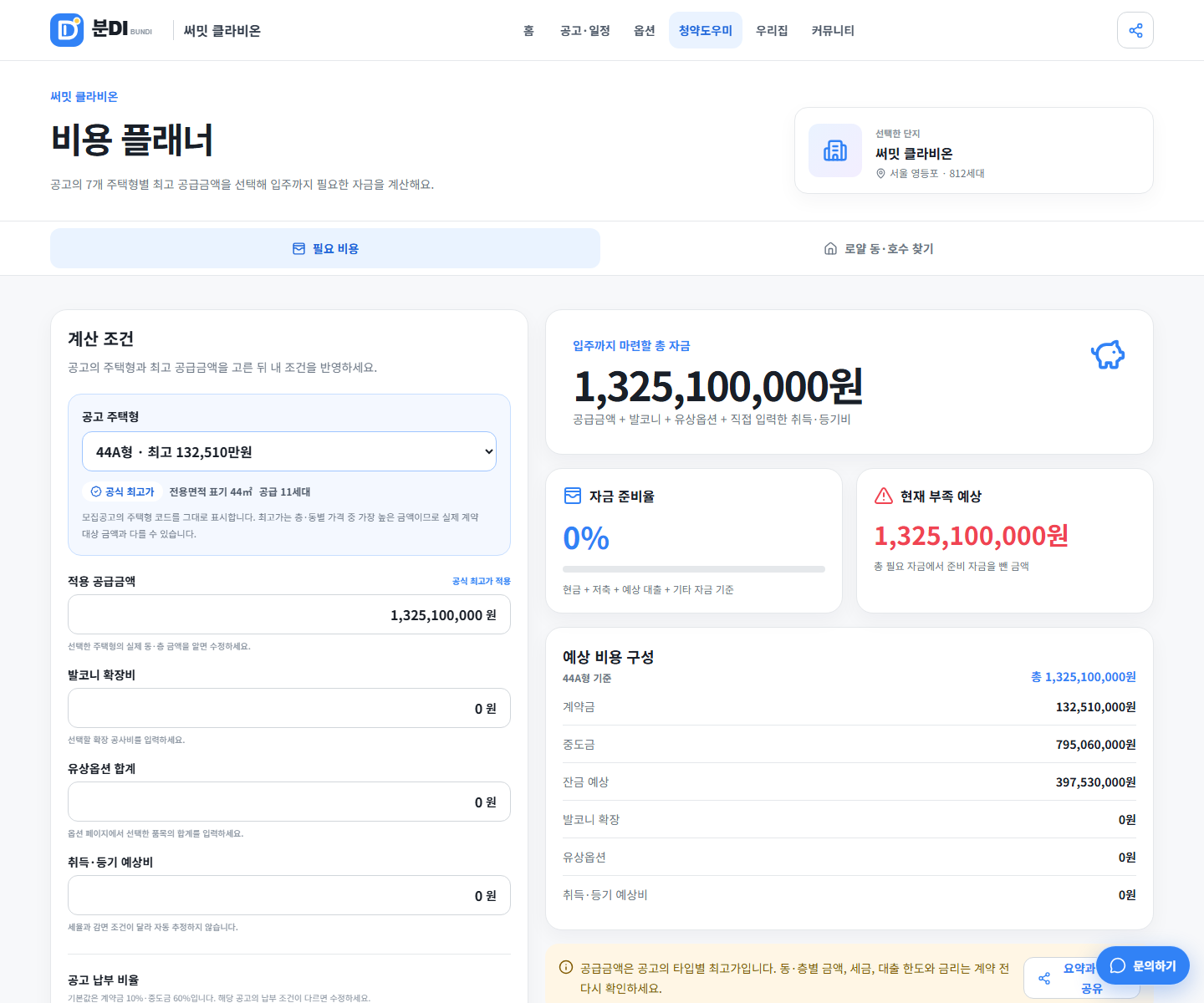Click the 서울 영등포 · 812세대 text
This screenshot has width=1204, height=1003.
coord(937,174)
